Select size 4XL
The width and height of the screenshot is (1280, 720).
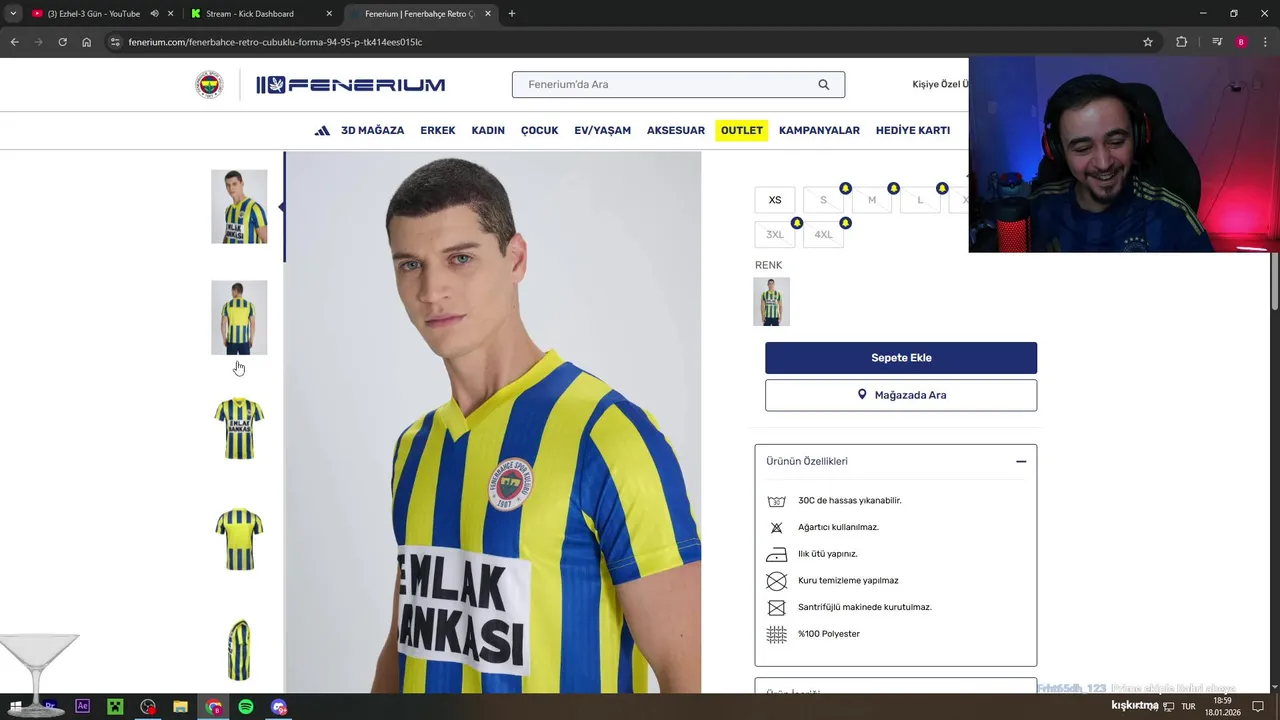click(x=823, y=235)
